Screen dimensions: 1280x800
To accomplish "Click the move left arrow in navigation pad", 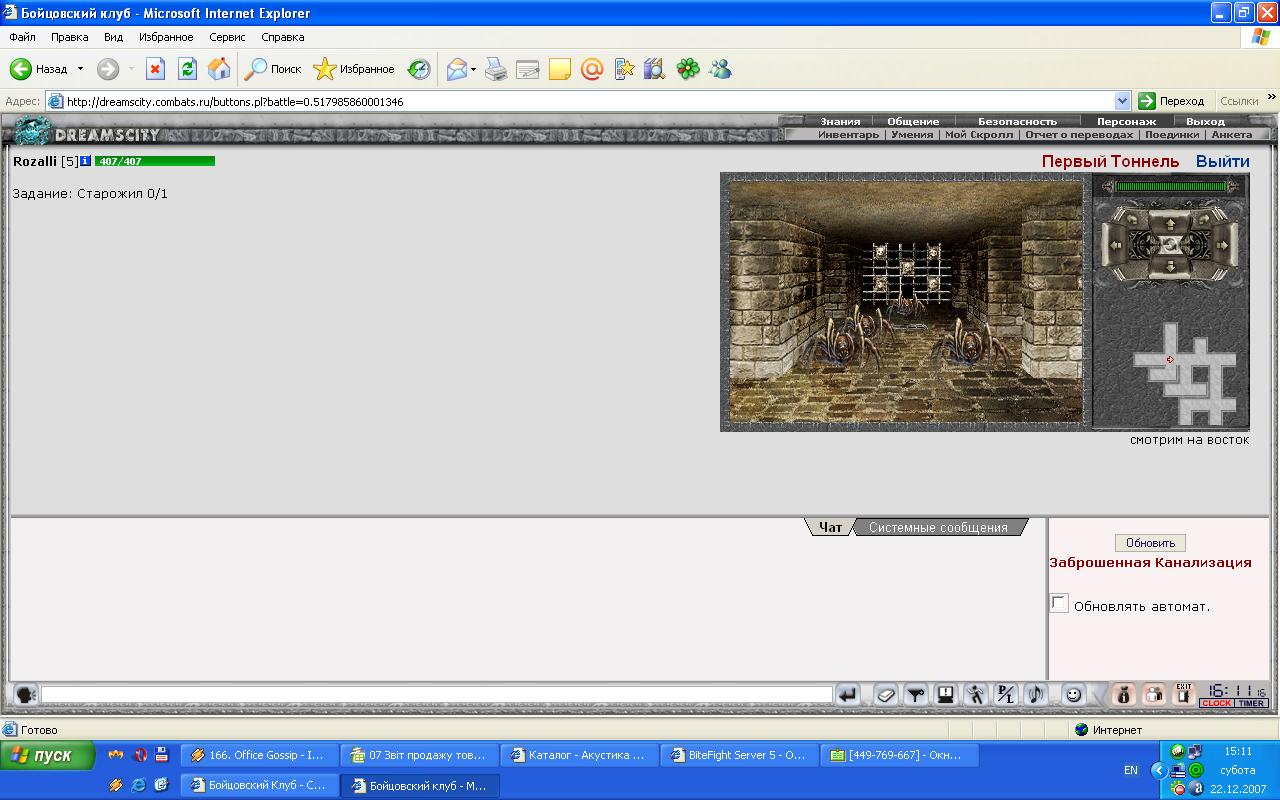I will pos(1115,245).
